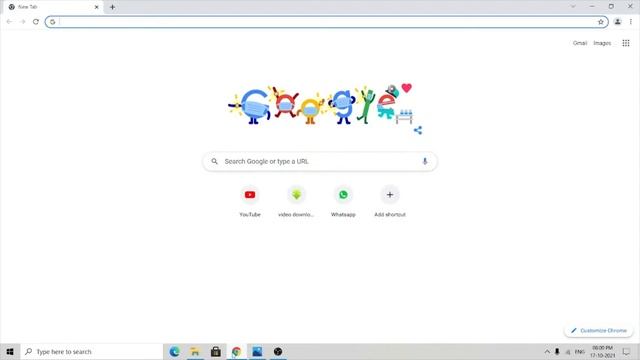Open the Chrome three-dot menu
The image size is (640, 360).
click(x=631, y=22)
